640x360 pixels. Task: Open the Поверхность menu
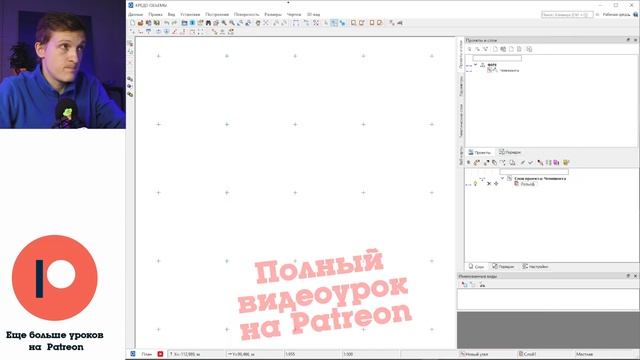(x=247, y=14)
